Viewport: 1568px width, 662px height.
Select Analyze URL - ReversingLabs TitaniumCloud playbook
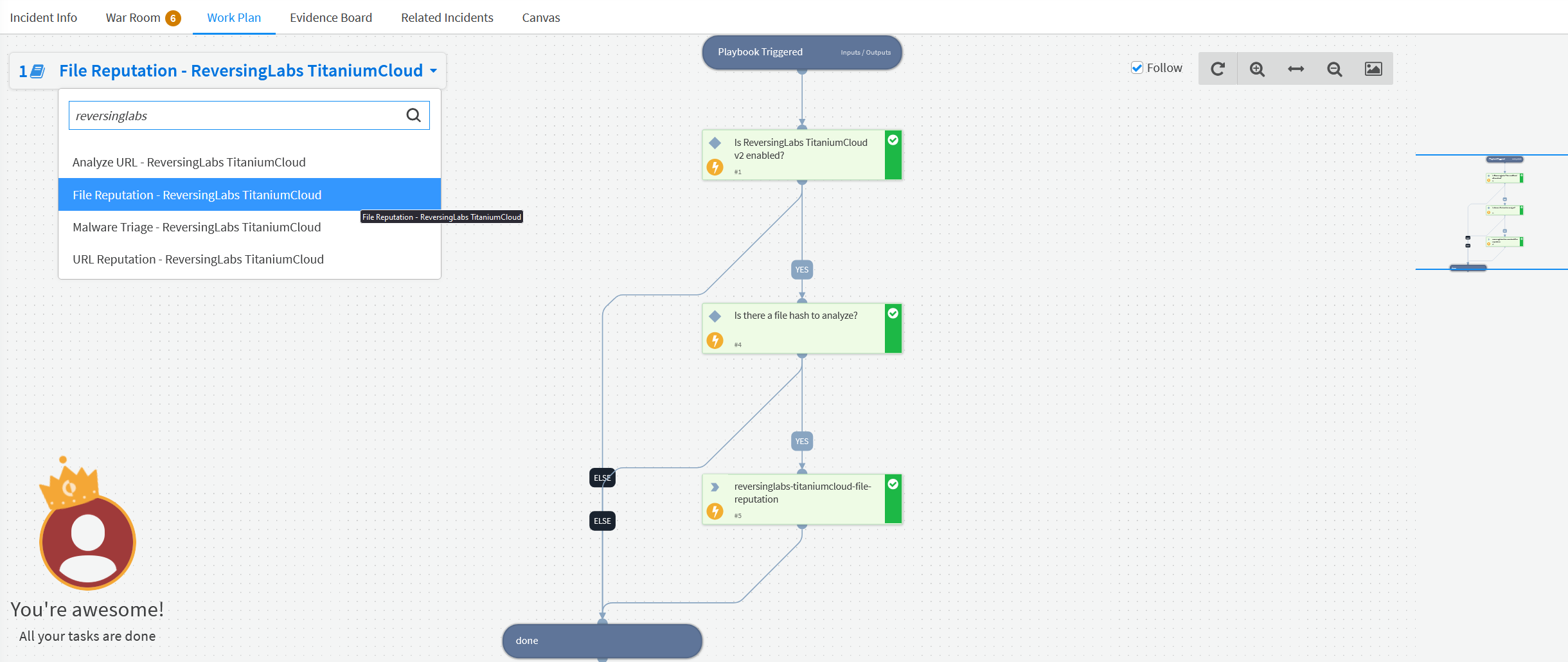click(249, 162)
